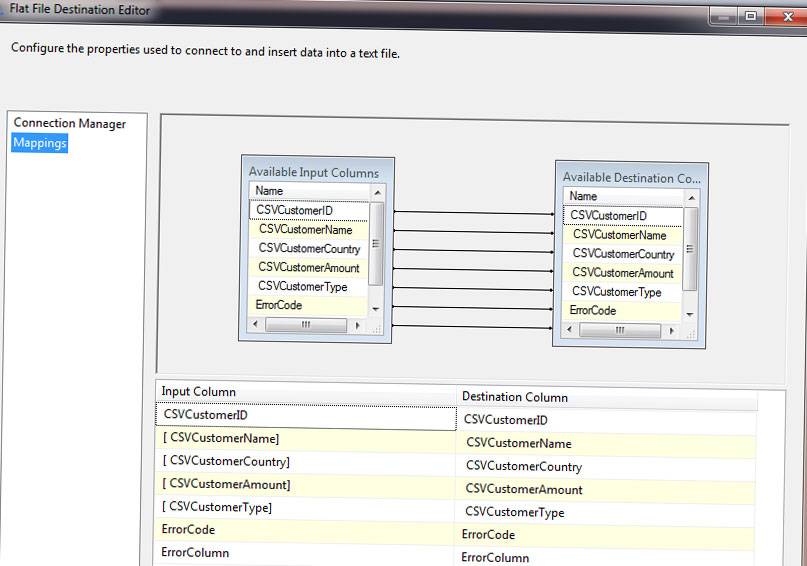Click the Destination Column grid header
Screen dimensions: 807x566
[x=606, y=398]
